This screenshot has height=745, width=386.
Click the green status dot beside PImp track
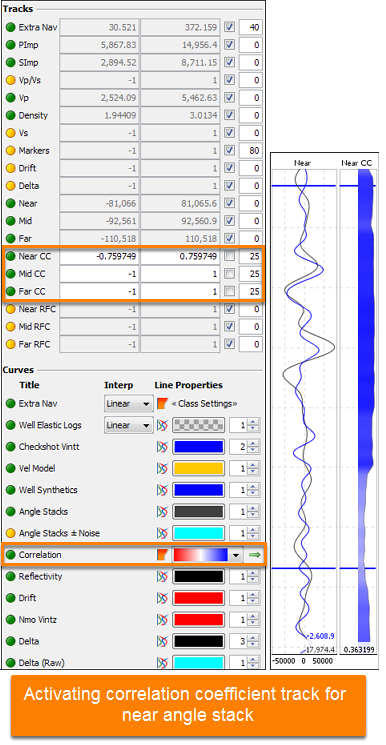10,45
